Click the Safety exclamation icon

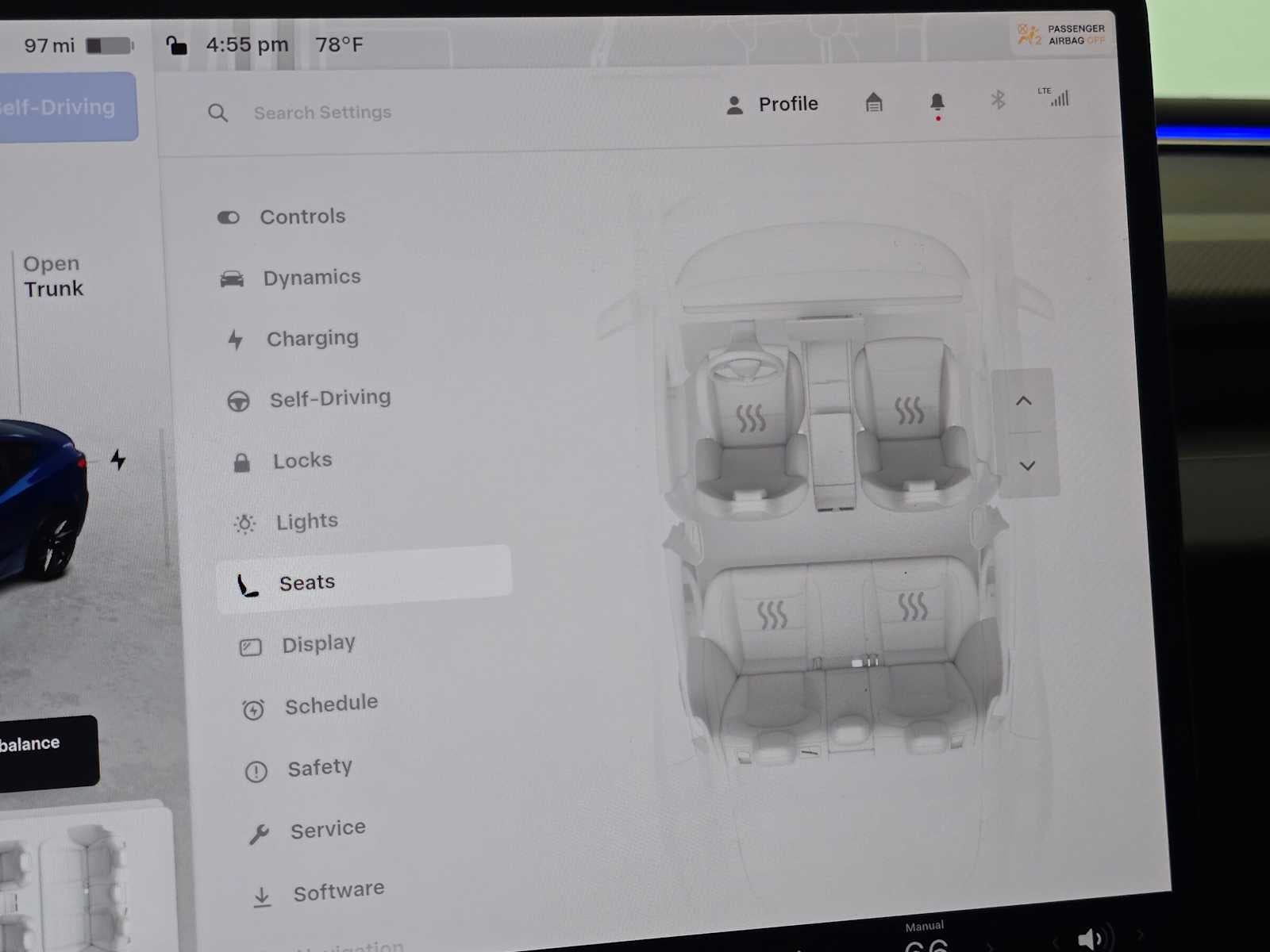(x=256, y=771)
